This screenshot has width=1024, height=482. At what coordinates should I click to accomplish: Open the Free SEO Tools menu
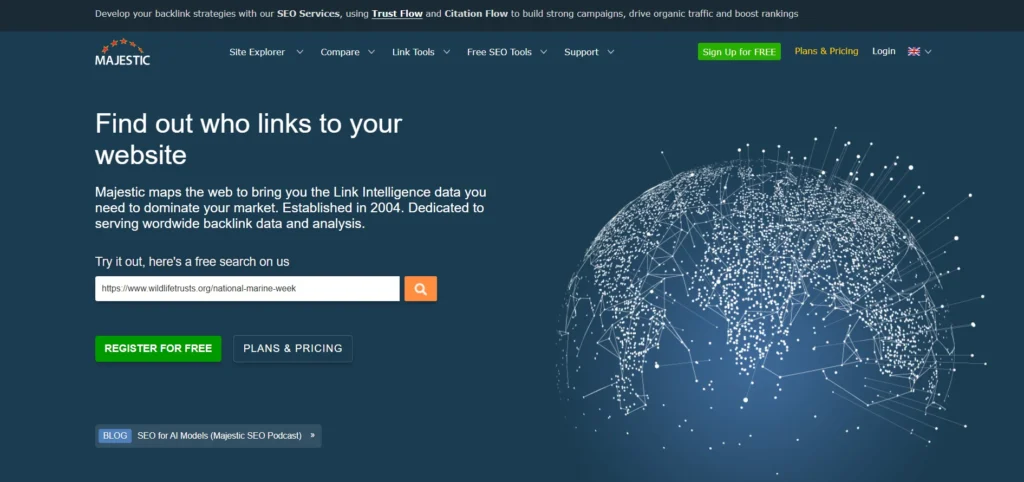(499, 52)
